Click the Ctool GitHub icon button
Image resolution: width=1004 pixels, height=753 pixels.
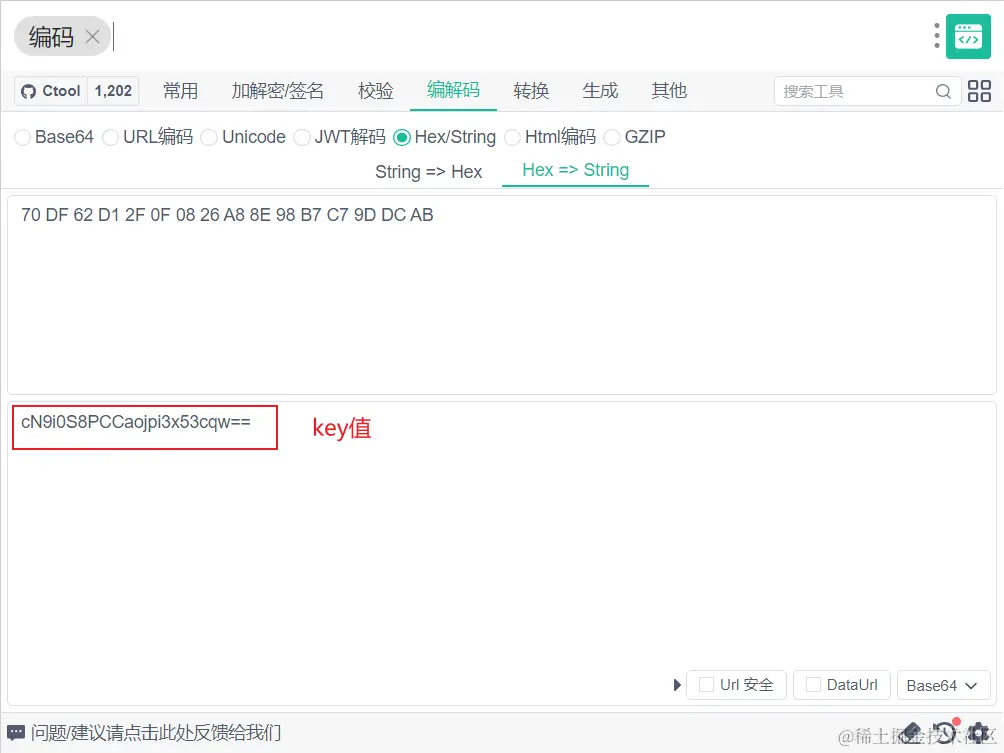pos(51,91)
